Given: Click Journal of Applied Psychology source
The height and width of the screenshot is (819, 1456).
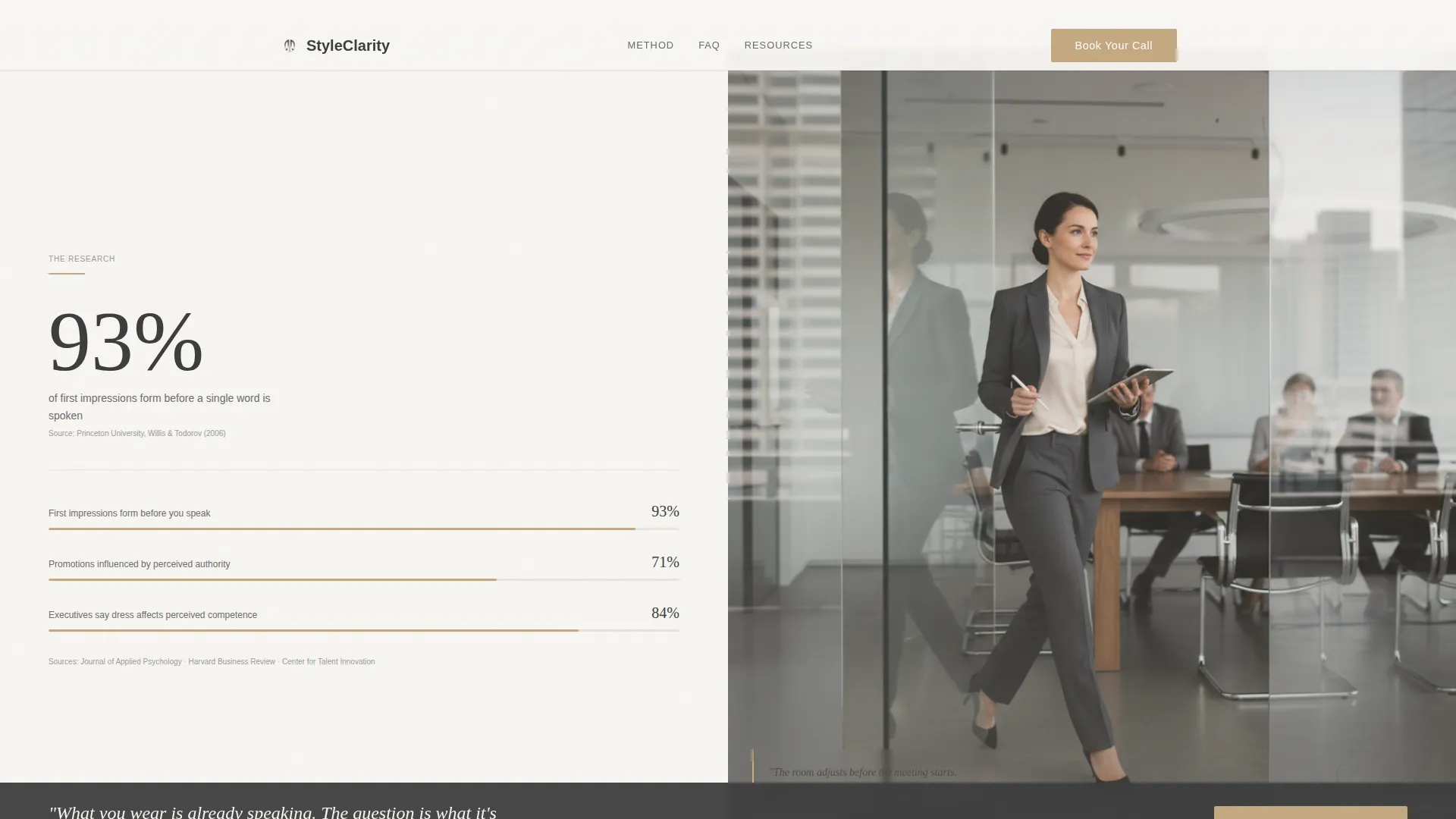Looking at the screenshot, I should 131,662.
